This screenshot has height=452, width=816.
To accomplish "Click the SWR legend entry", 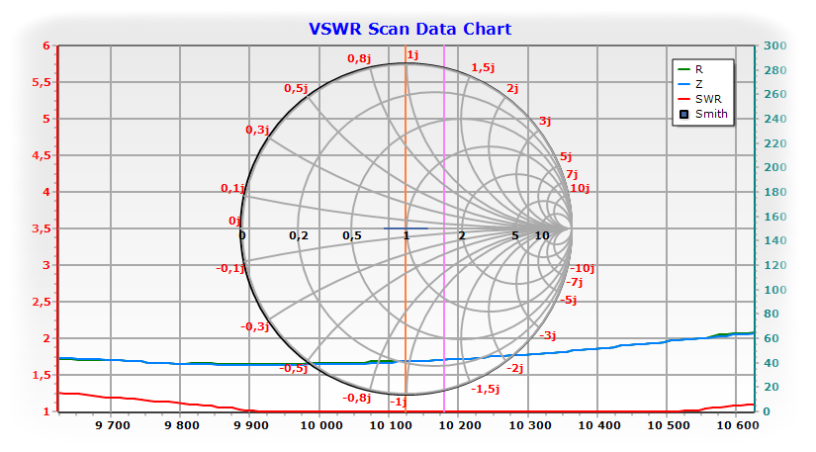I will pyautogui.click(x=700, y=99).
